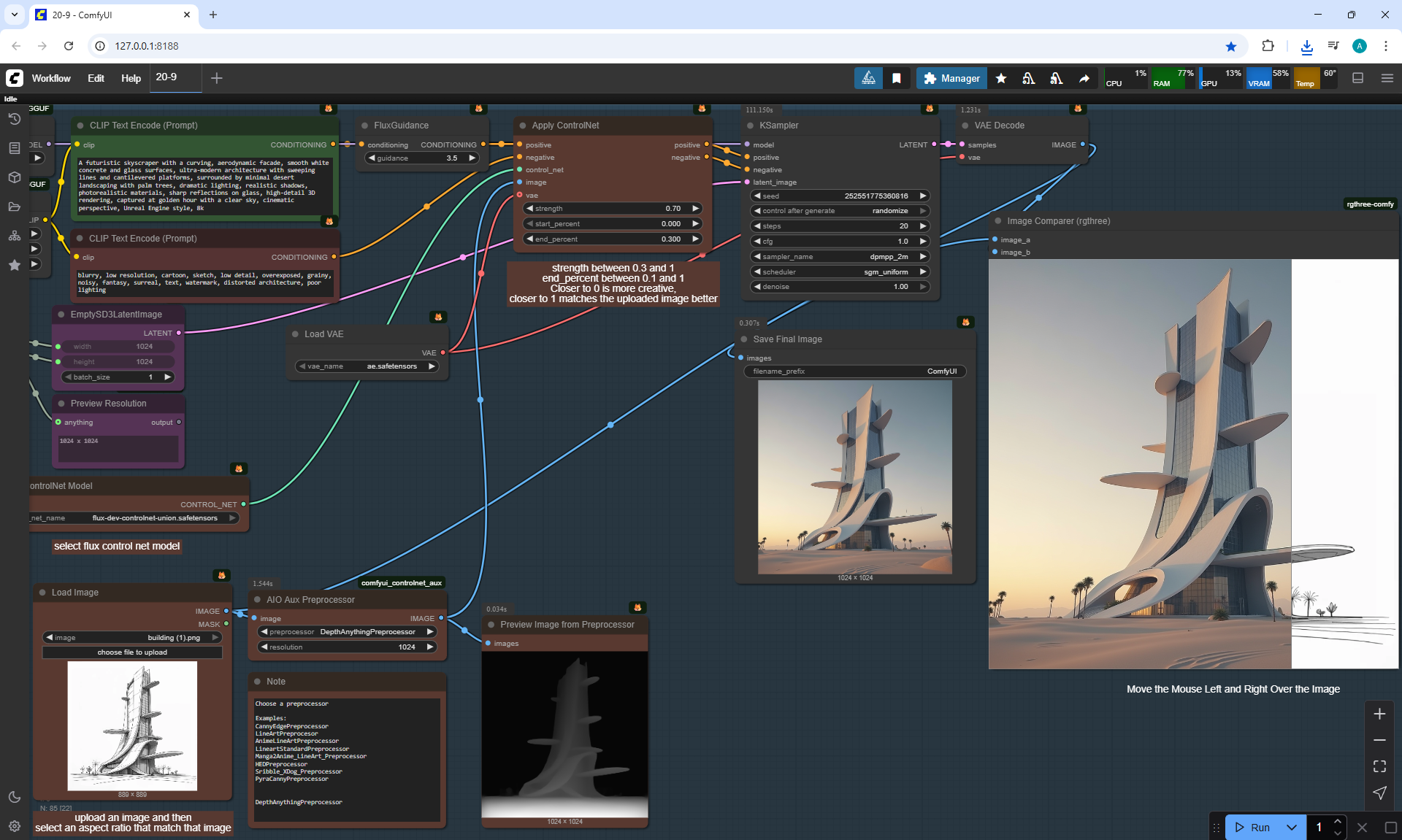The width and height of the screenshot is (1402, 840).
Task: Select the 20-9 workflow tab
Action: (x=166, y=77)
